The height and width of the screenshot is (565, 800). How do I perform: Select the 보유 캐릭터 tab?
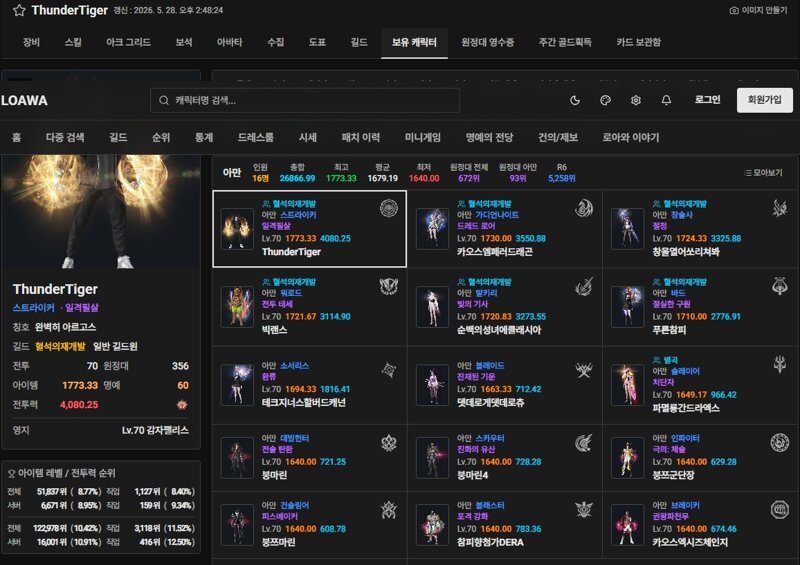414,42
